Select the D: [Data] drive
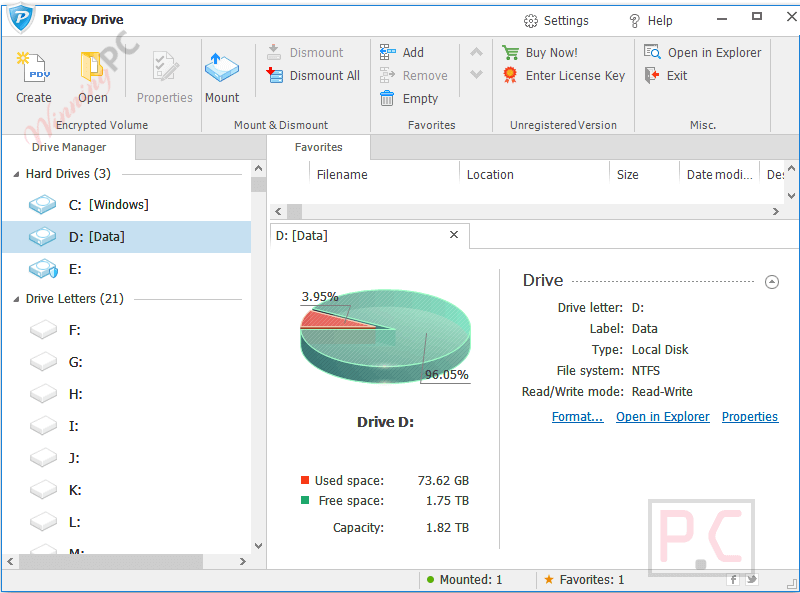This screenshot has width=800, height=593. pyautogui.click(x=127, y=237)
